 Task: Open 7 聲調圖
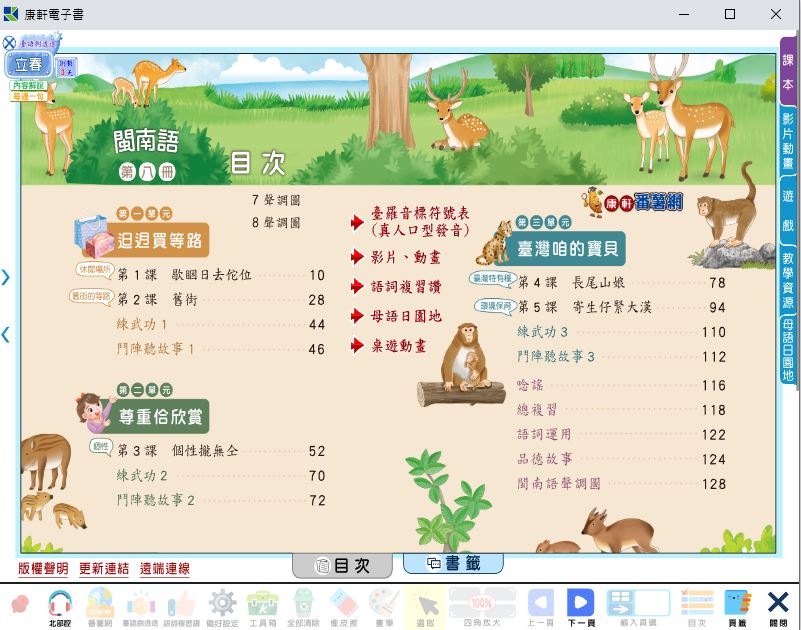coord(276,200)
